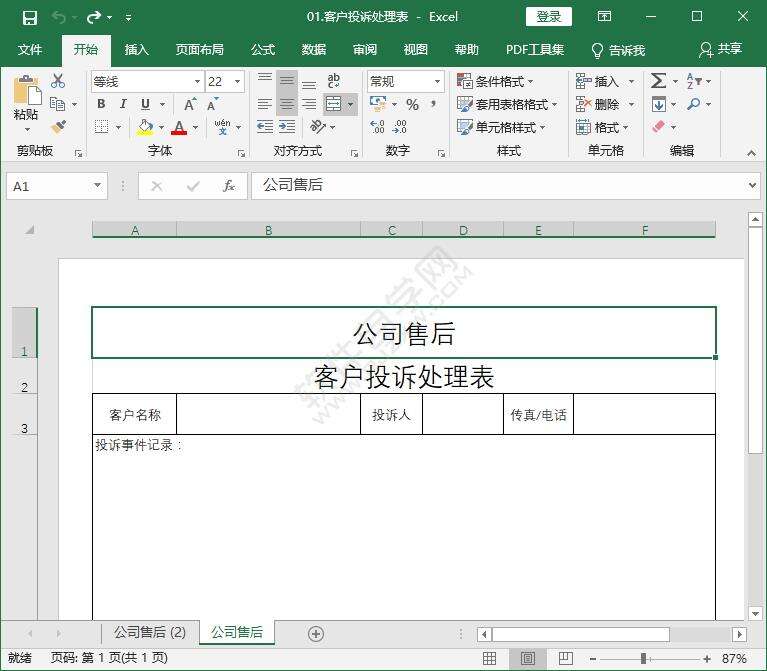Click the 登录 sign-in button

click(548, 16)
